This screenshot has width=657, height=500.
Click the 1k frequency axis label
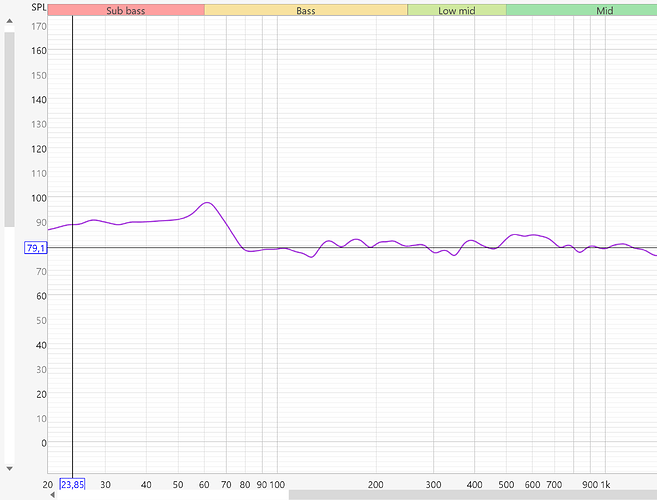click(x=604, y=484)
